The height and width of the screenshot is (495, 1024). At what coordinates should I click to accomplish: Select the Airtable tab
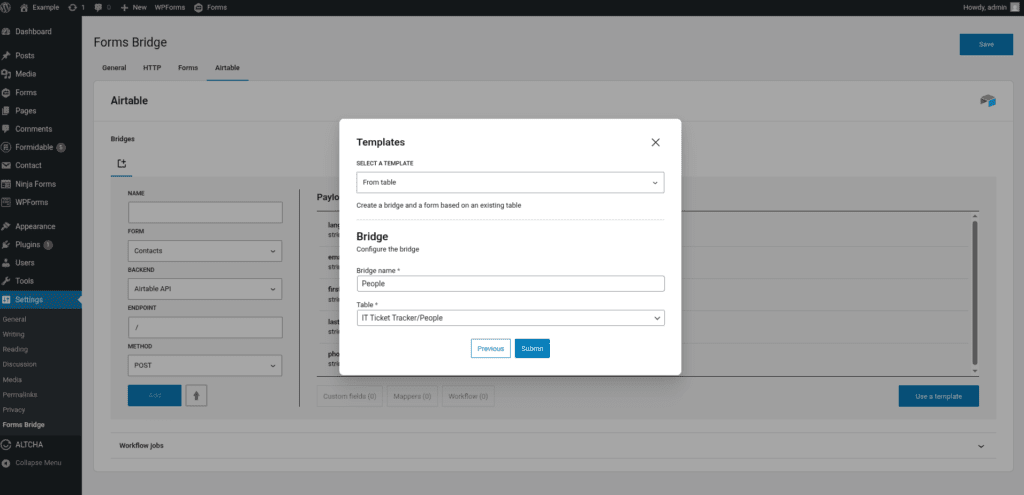point(227,67)
